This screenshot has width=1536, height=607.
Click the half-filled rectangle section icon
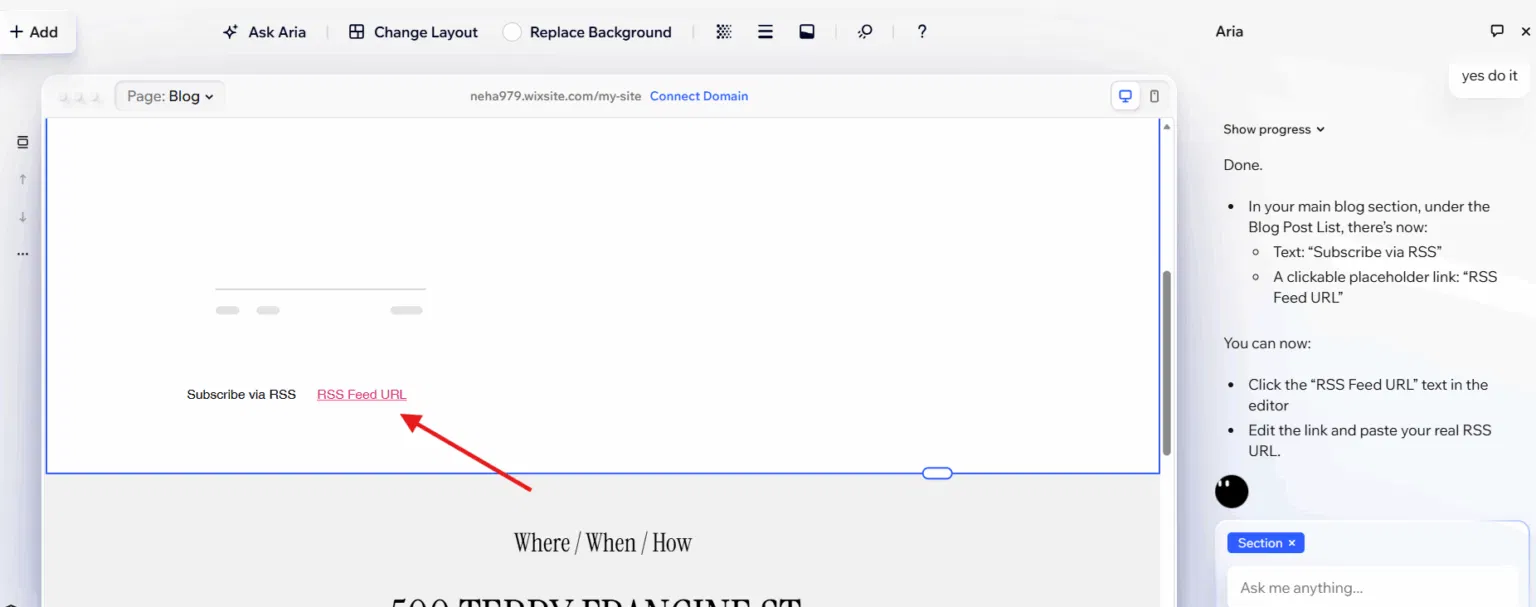click(x=807, y=32)
